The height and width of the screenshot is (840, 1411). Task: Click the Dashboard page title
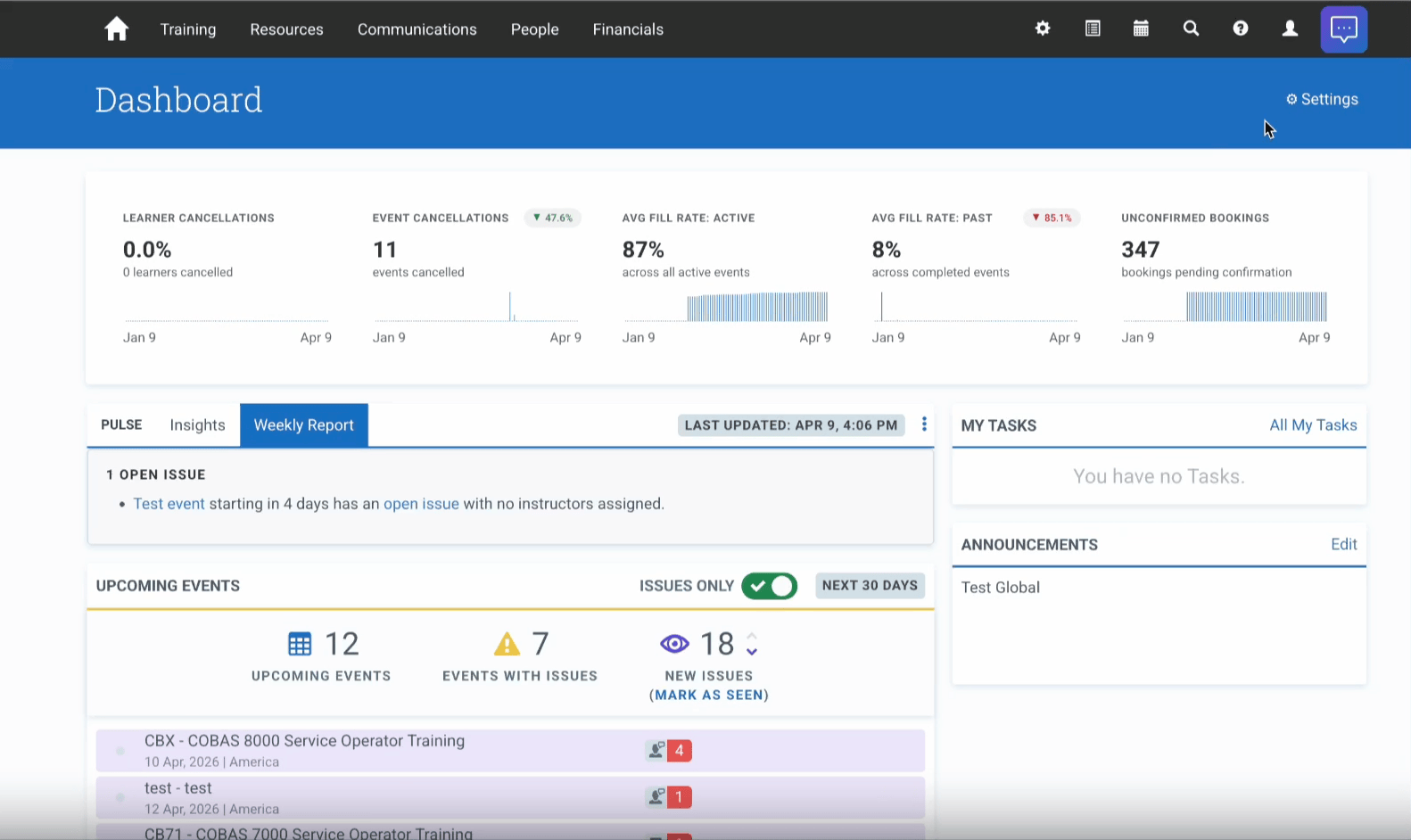178,100
